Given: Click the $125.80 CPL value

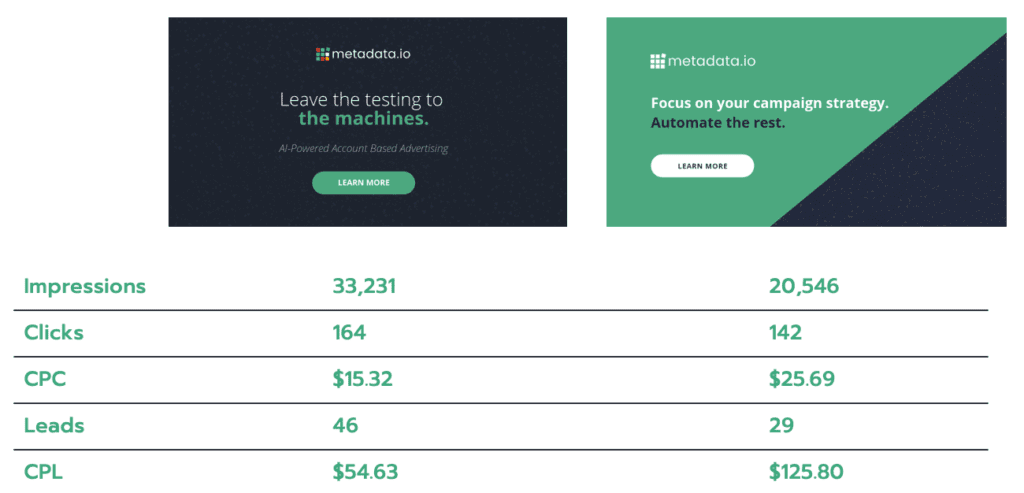Looking at the screenshot, I should [x=808, y=472].
